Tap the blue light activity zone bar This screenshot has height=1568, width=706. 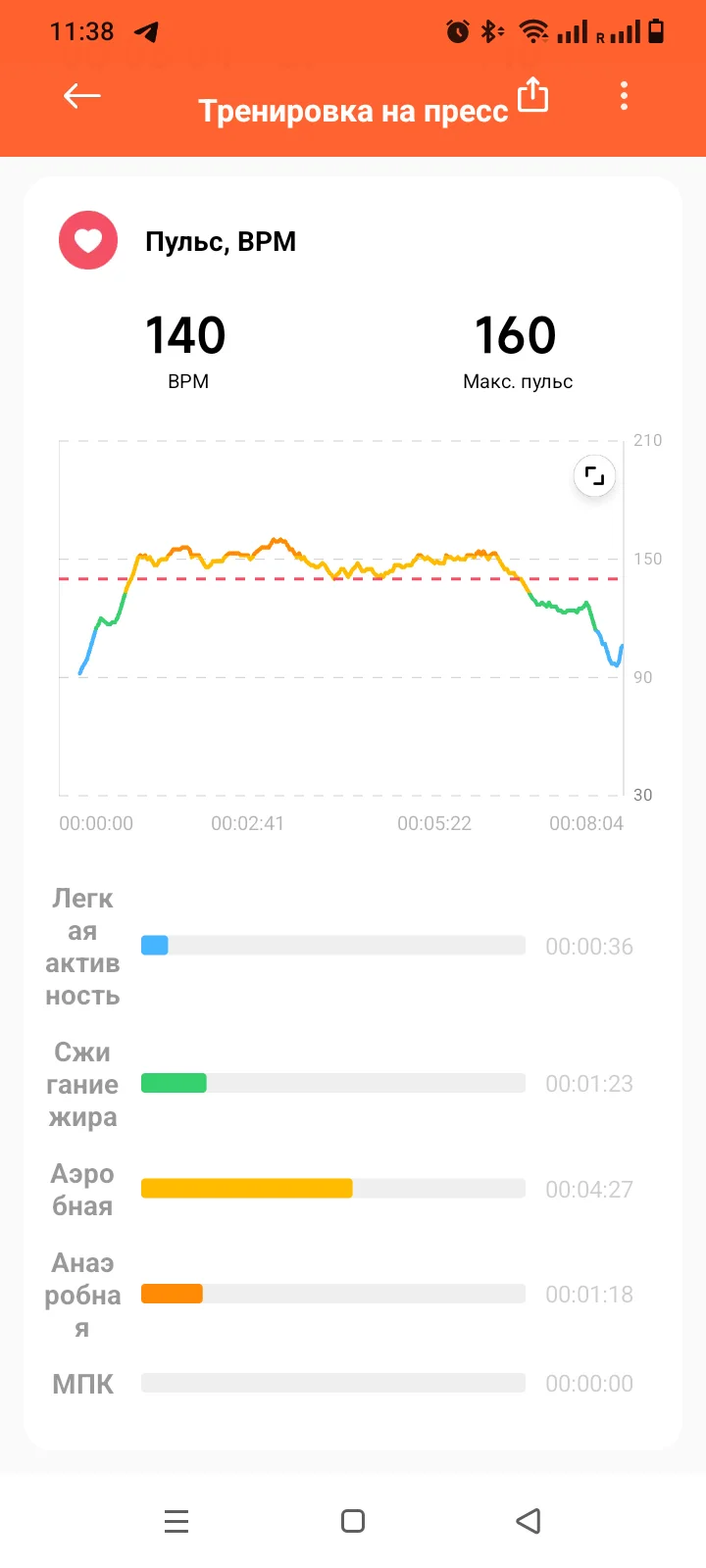click(x=155, y=946)
